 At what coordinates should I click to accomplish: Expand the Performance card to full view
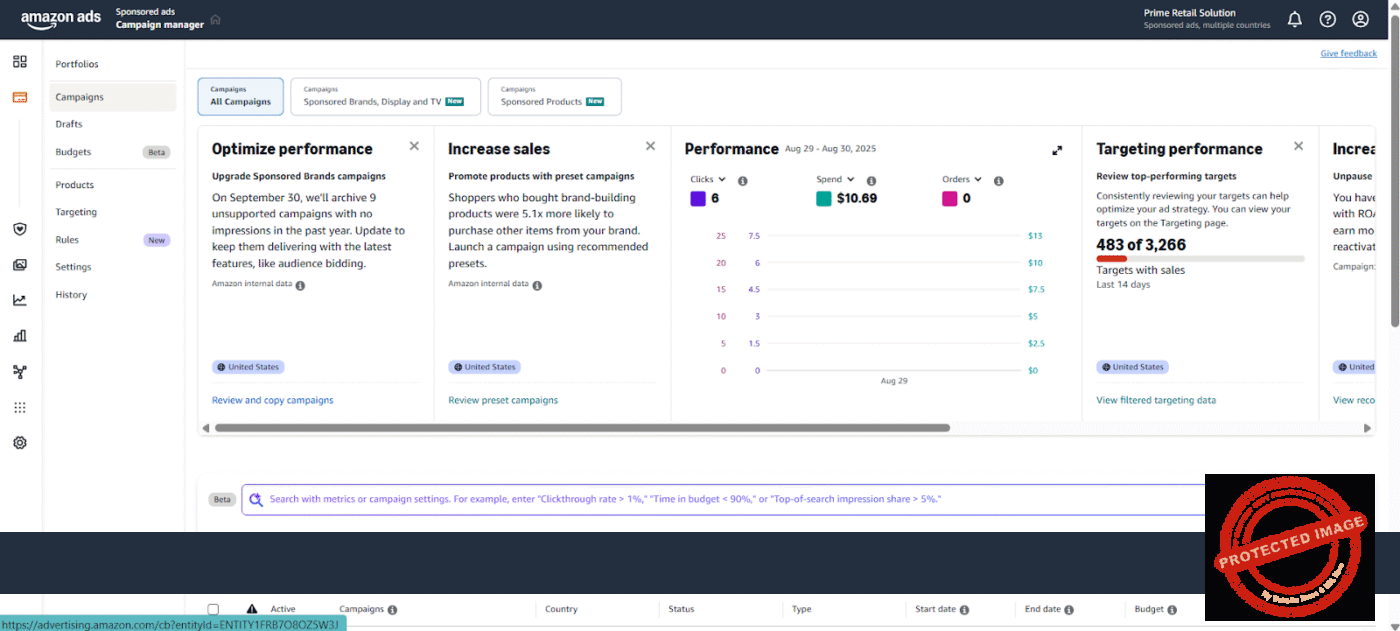[1057, 150]
